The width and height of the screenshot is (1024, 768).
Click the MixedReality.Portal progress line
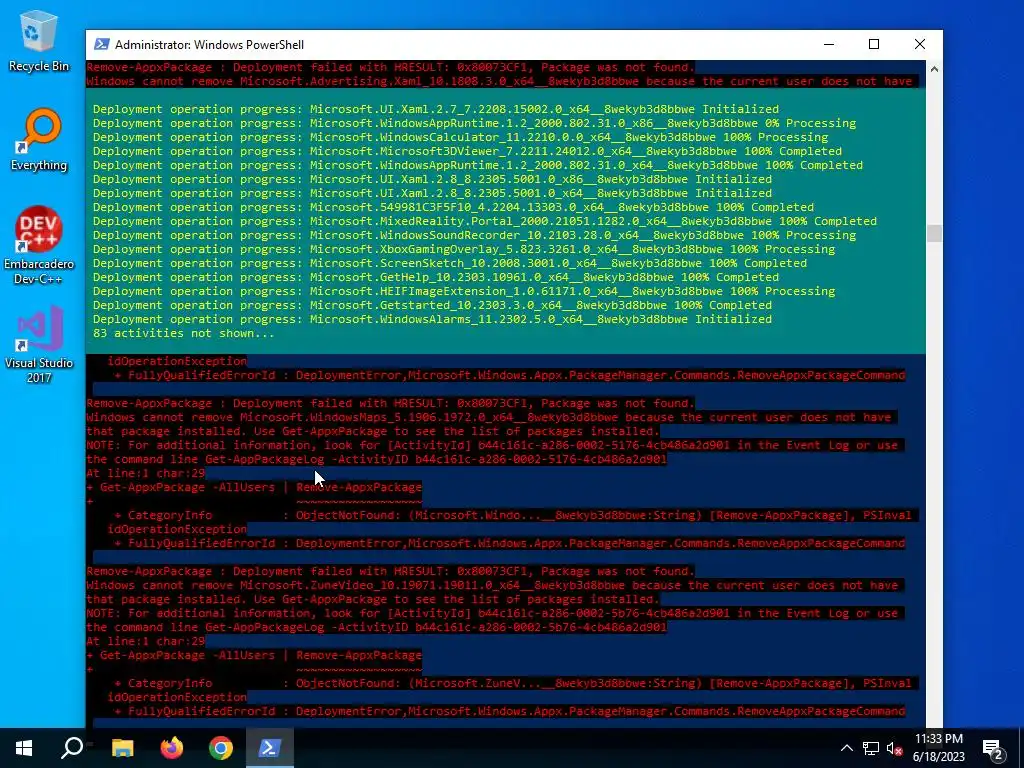point(485,221)
